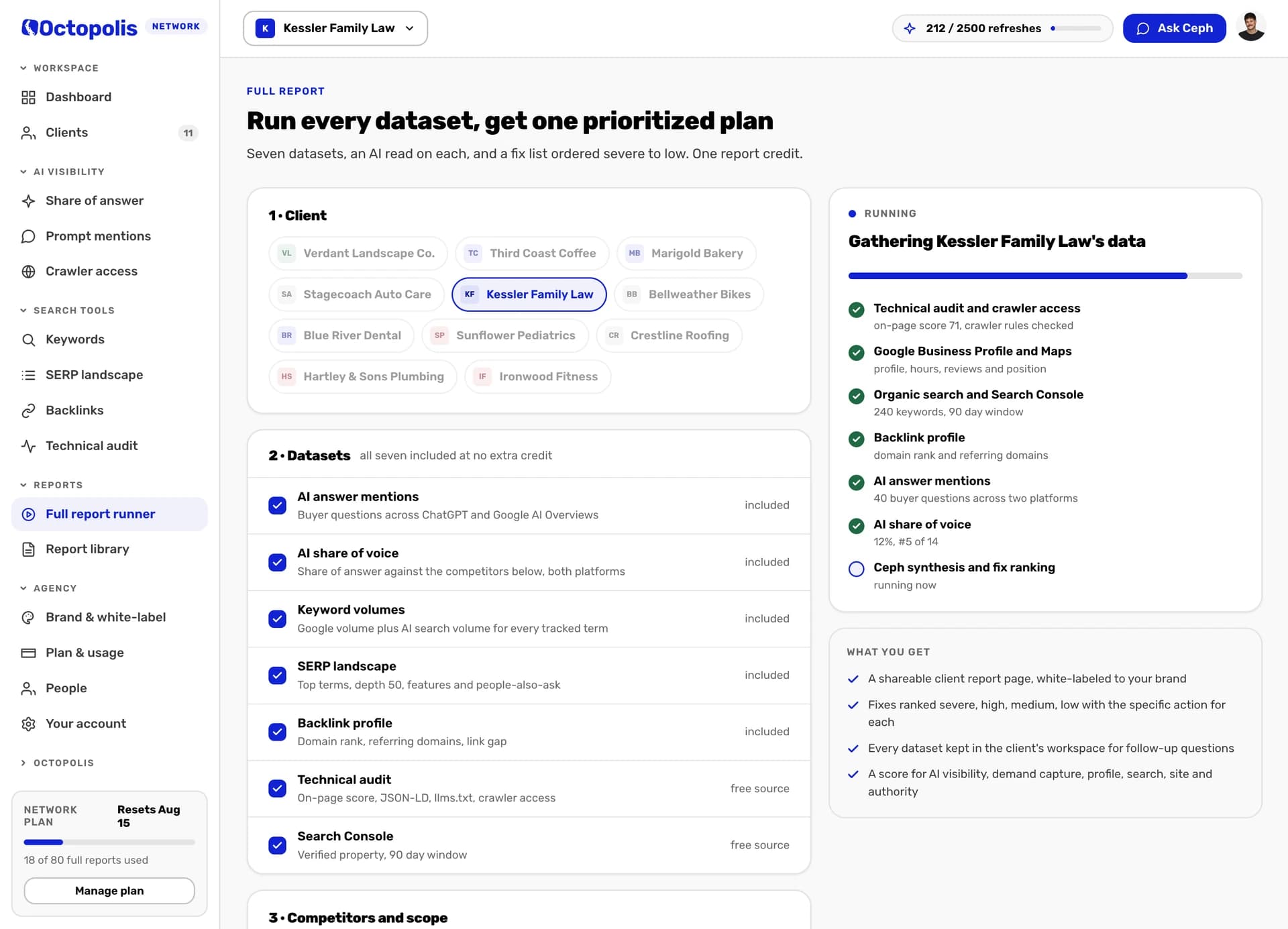Choose Bellweather Bikes client chip
This screenshot has width=1288, height=929.
pos(689,294)
